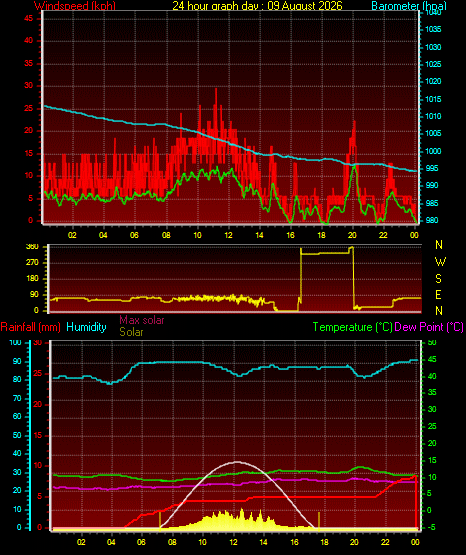This screenshot has height=555, width=466.
Task: Click the red "35" windspeed axis value
Action: pos(29,64)
